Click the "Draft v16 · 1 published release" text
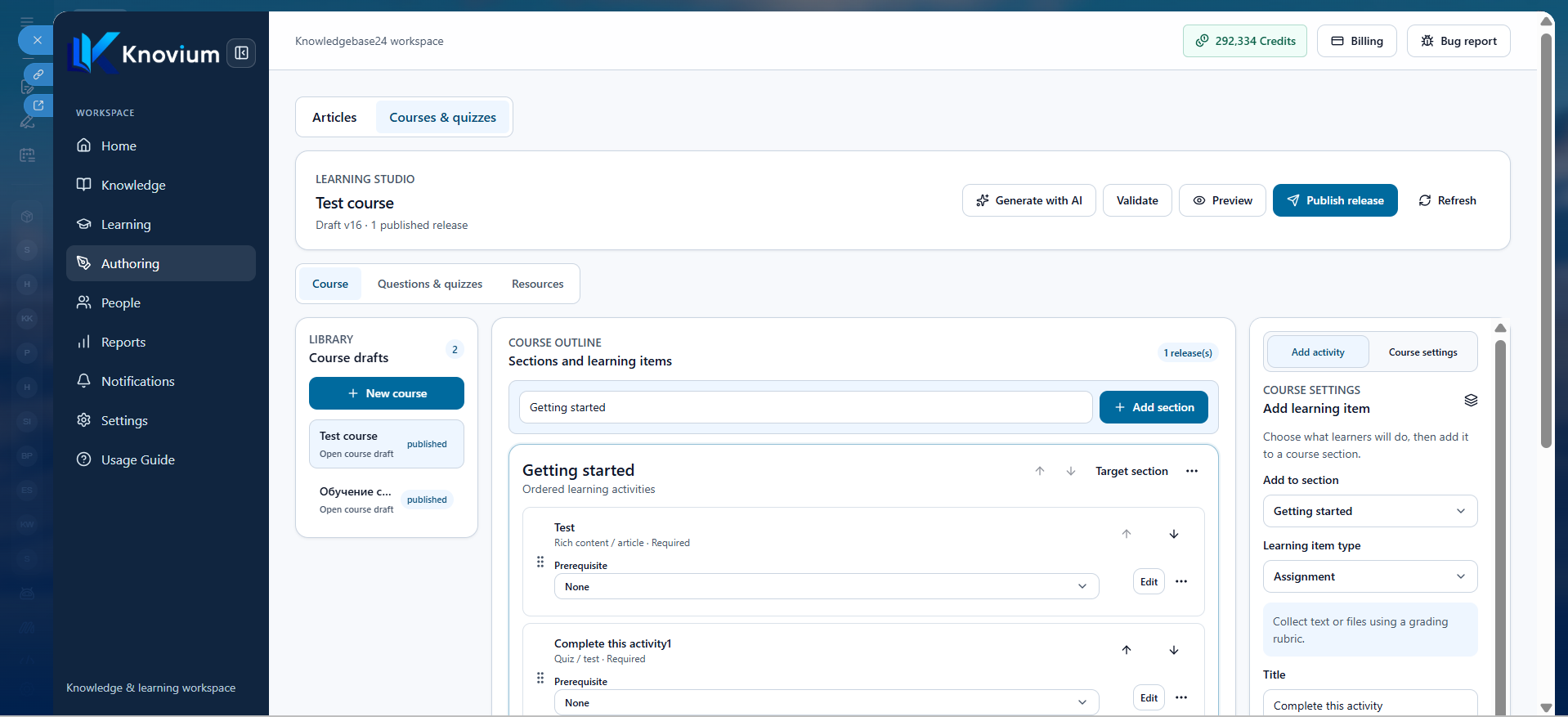The width and height of the screenshot is (1568, 717). [392, 225]
